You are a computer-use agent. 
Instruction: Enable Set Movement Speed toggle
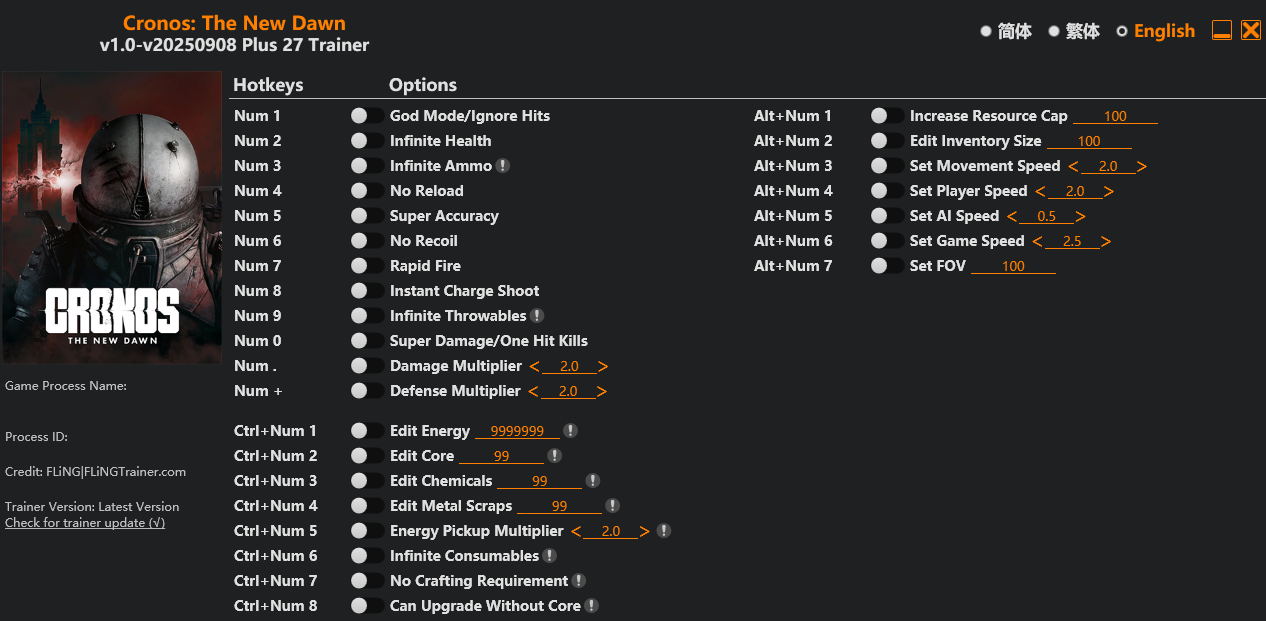887,166
